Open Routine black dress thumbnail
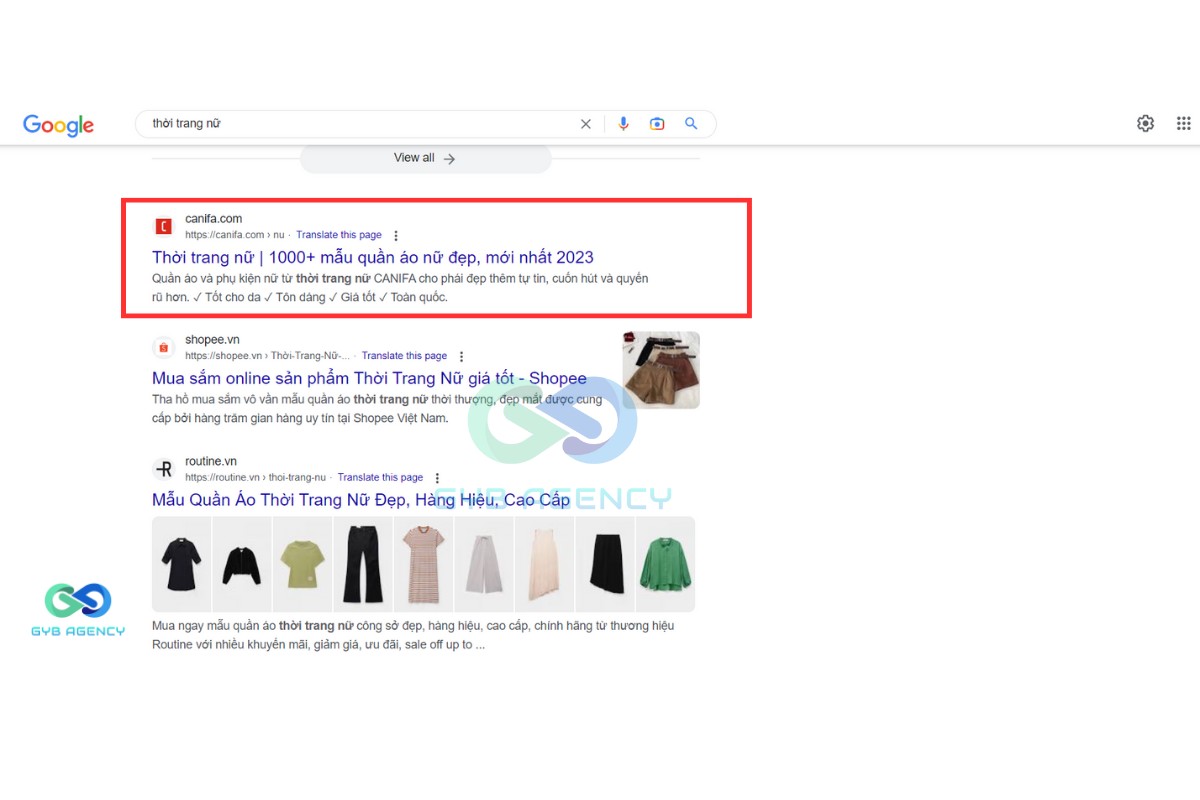This screenshot has height=800, width=1200. (182, 564)
